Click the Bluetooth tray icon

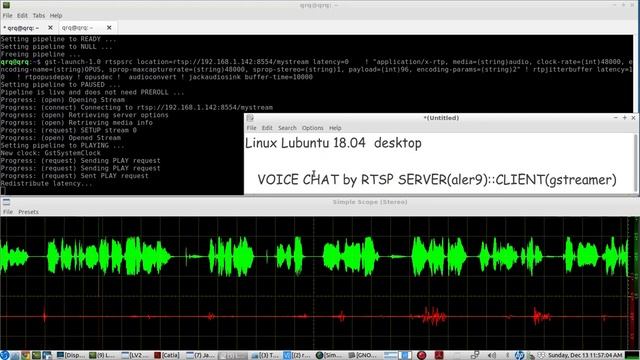click(507, 355)
